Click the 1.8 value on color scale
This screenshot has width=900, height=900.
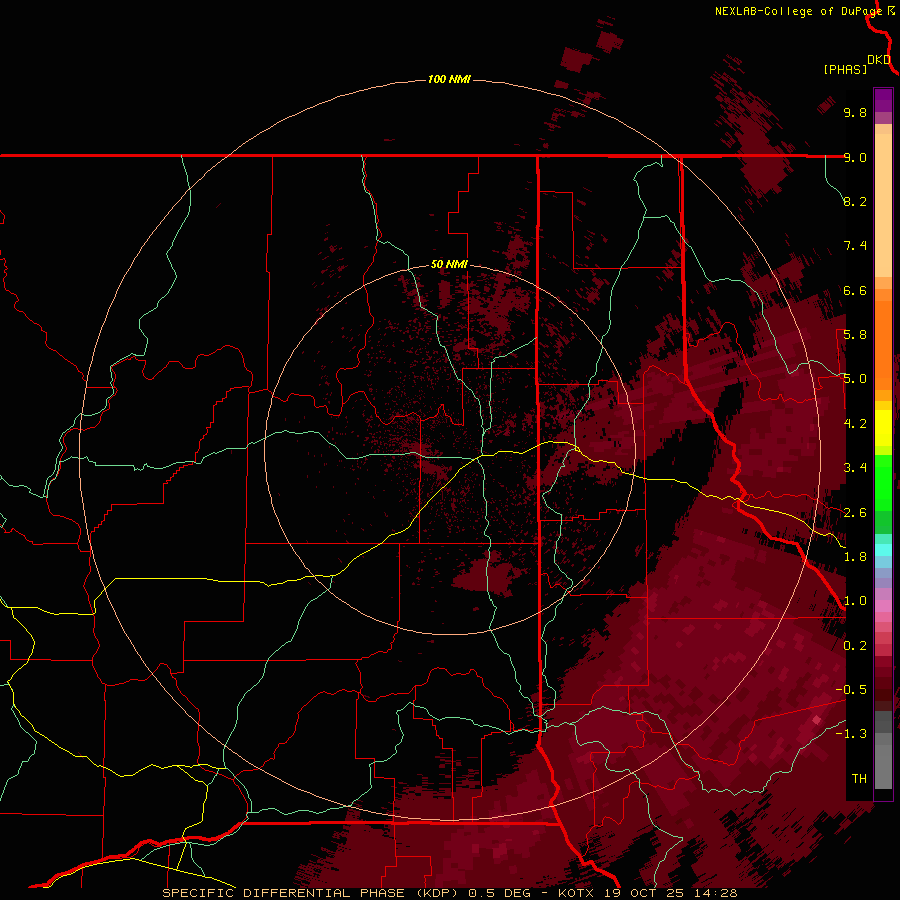855,557
